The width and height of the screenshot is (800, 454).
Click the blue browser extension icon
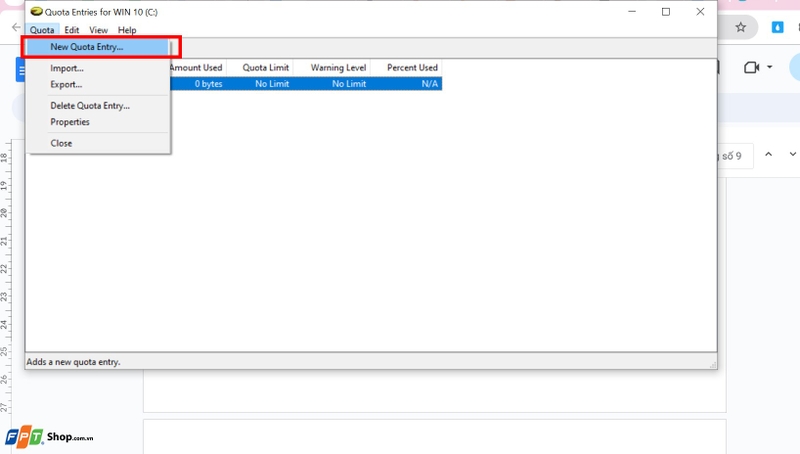click(777, 27)
